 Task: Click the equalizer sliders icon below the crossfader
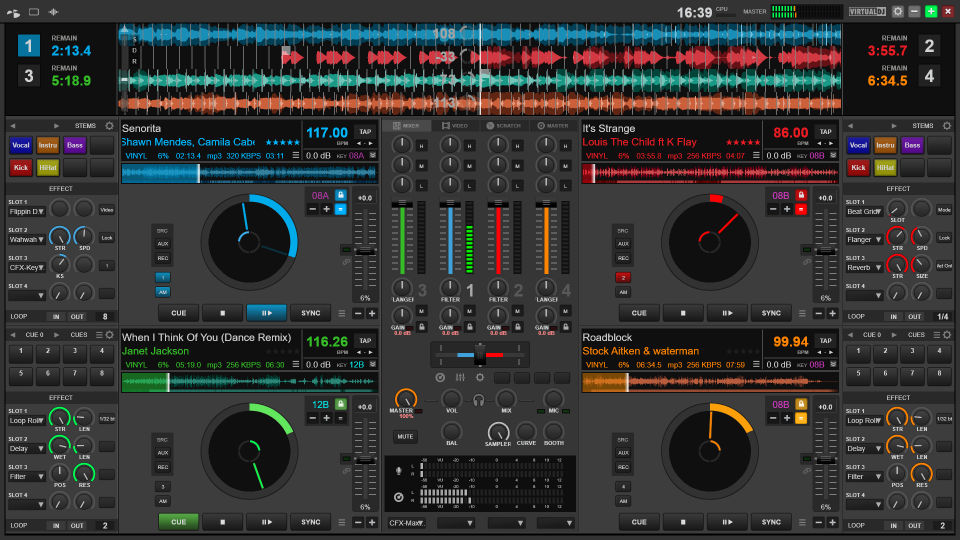click(460, 377)
